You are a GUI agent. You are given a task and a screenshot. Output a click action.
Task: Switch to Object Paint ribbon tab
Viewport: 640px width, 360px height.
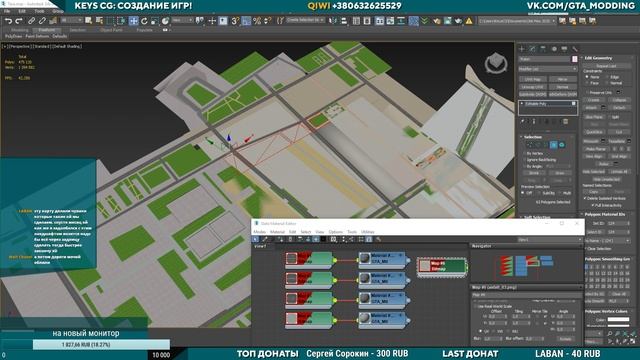pyautogui.click(x=111, y=30)
